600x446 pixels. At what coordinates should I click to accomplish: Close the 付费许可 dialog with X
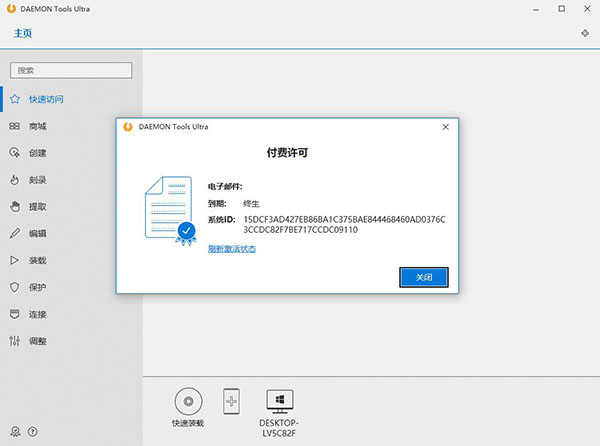(x=445, y=127)
